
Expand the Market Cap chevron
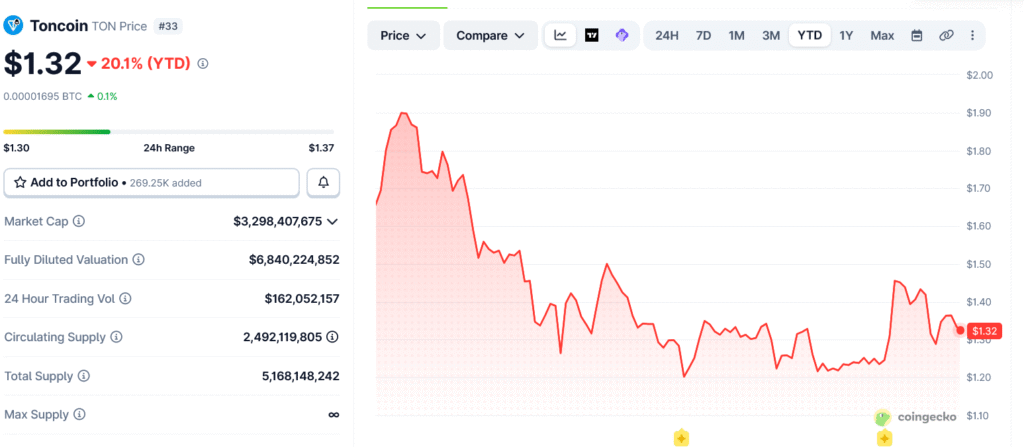[332, 222]
